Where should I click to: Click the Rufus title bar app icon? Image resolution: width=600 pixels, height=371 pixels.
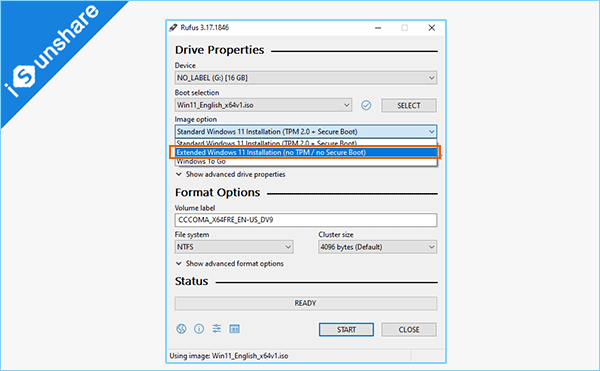(173, 28)
